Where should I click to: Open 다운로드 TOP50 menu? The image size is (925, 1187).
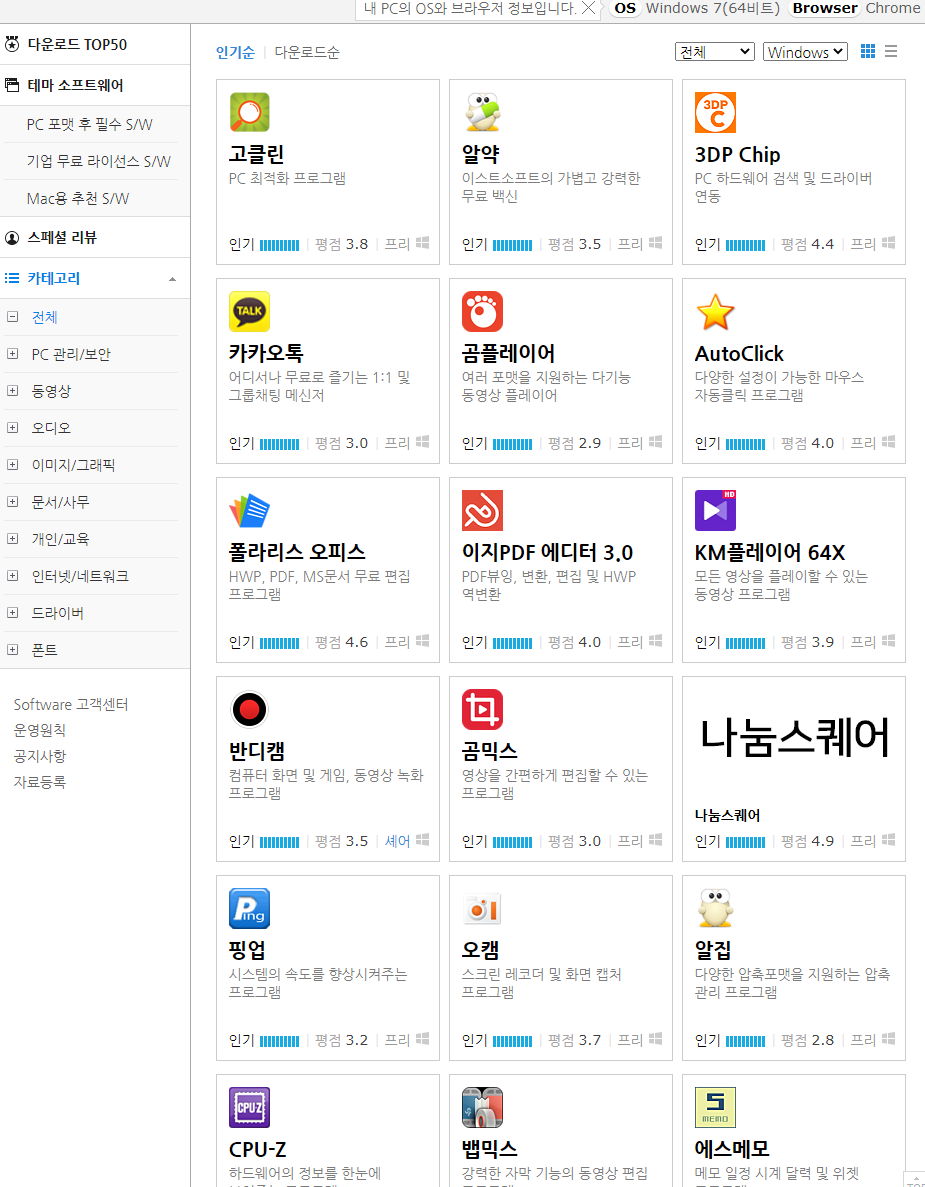click(77, 44)
